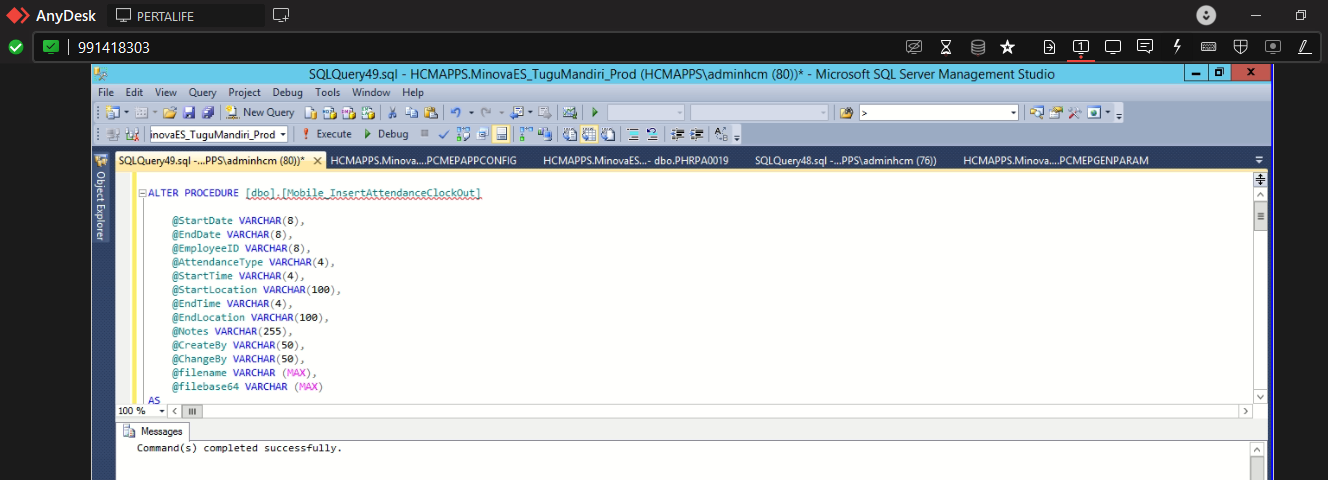This screenshot has height=480, width=1328.
Task: Toggle Include Client Statistics
Action: [545, 134]
